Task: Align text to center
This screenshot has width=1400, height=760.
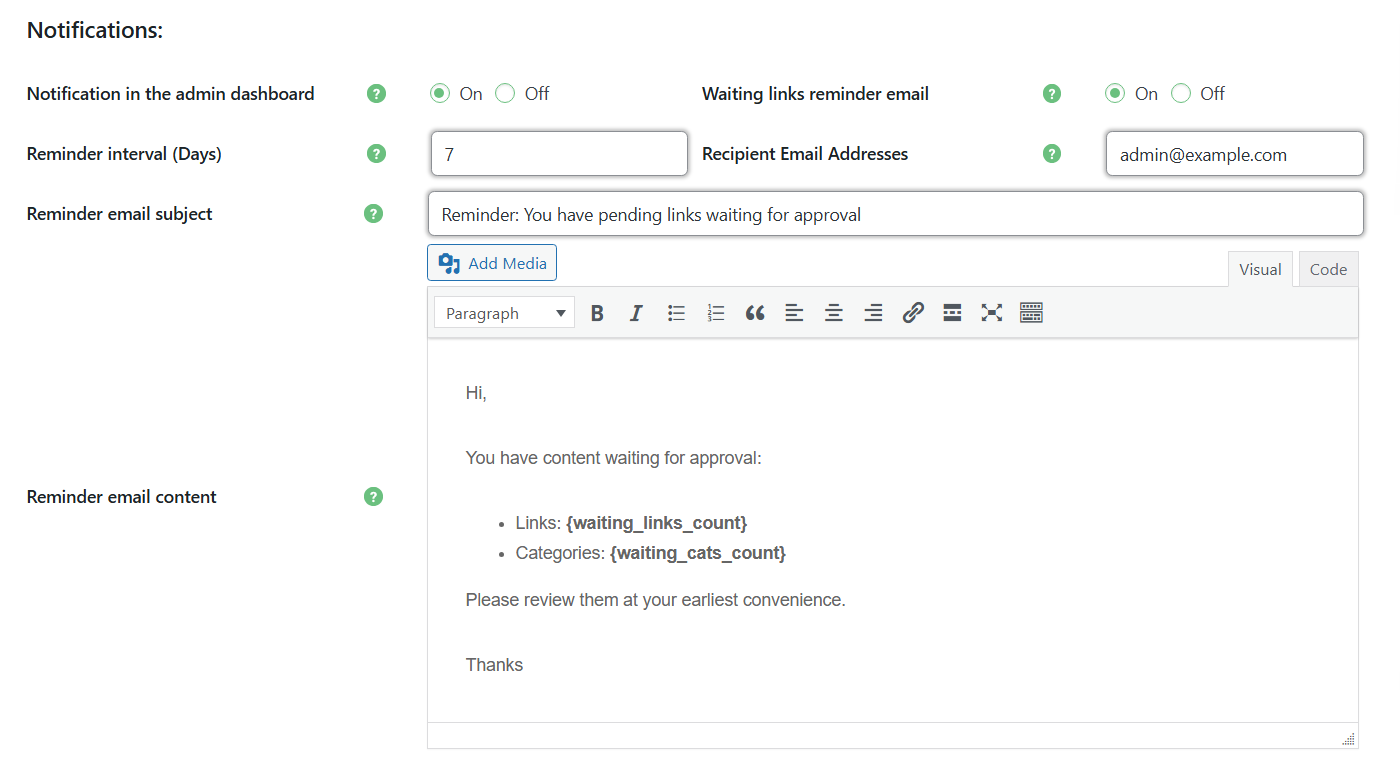Action: 834,312
